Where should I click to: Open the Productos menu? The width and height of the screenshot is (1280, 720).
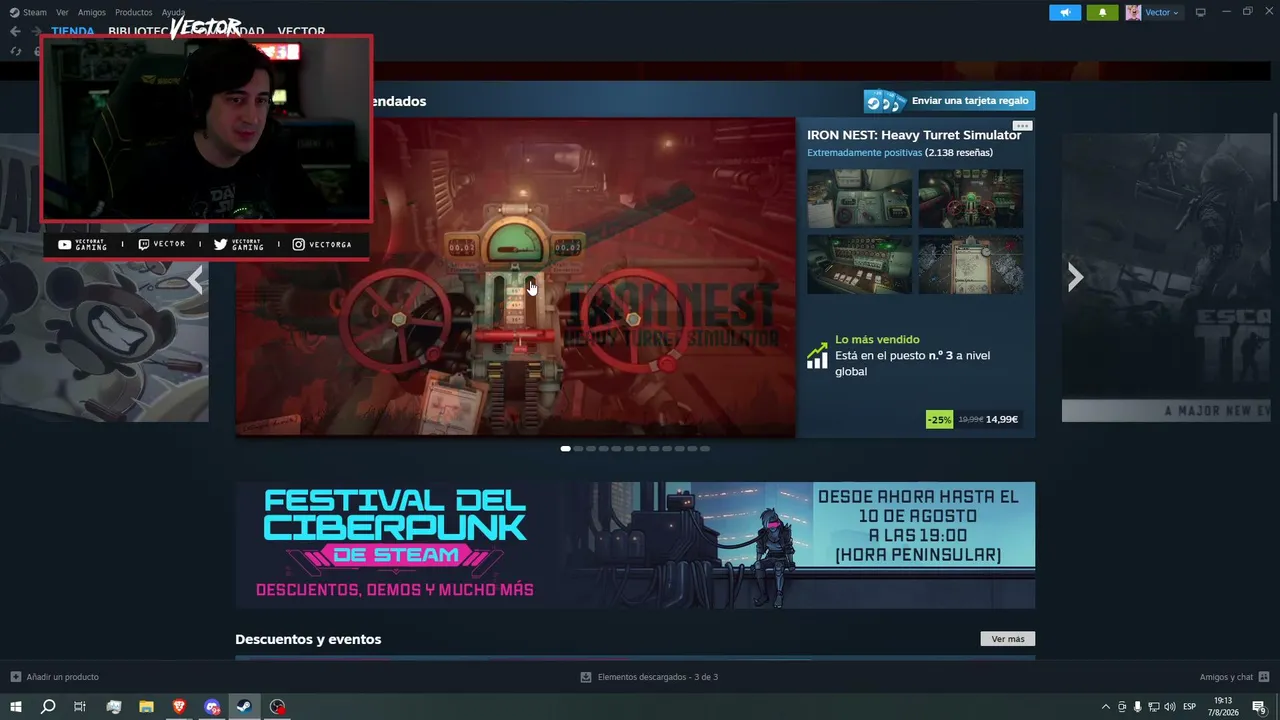pos(134,13)
